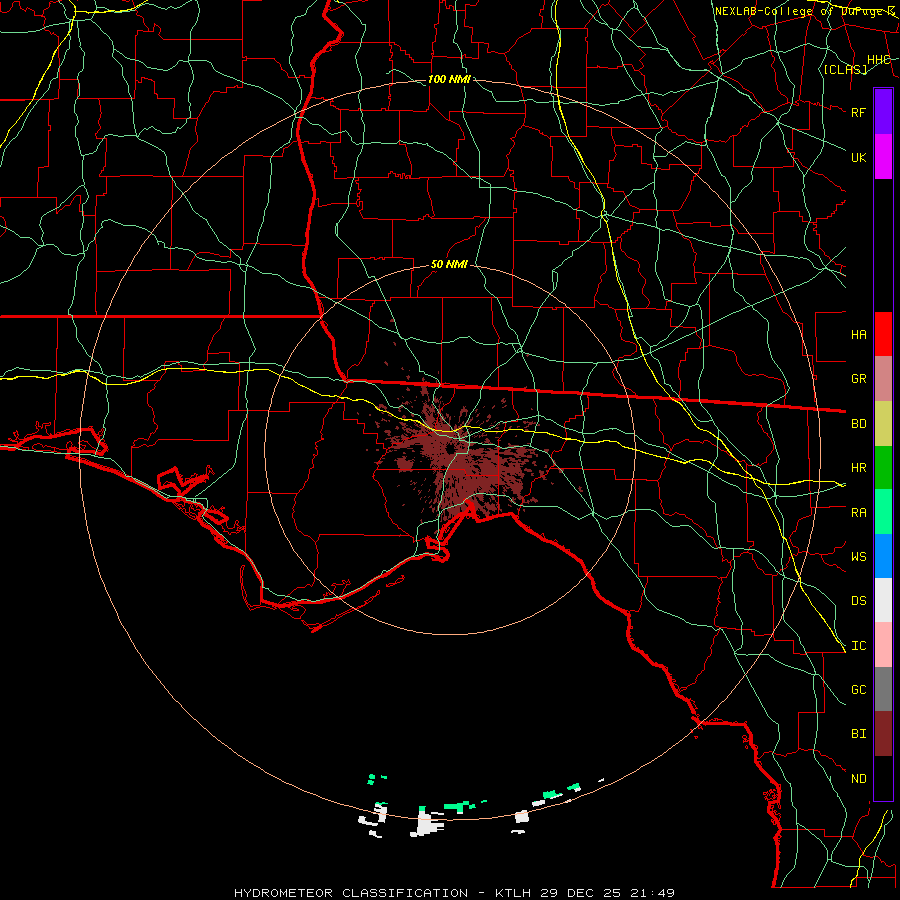Click the UK magenta legend swatch
Screen dimensions: 900x900
click(883, 157)
